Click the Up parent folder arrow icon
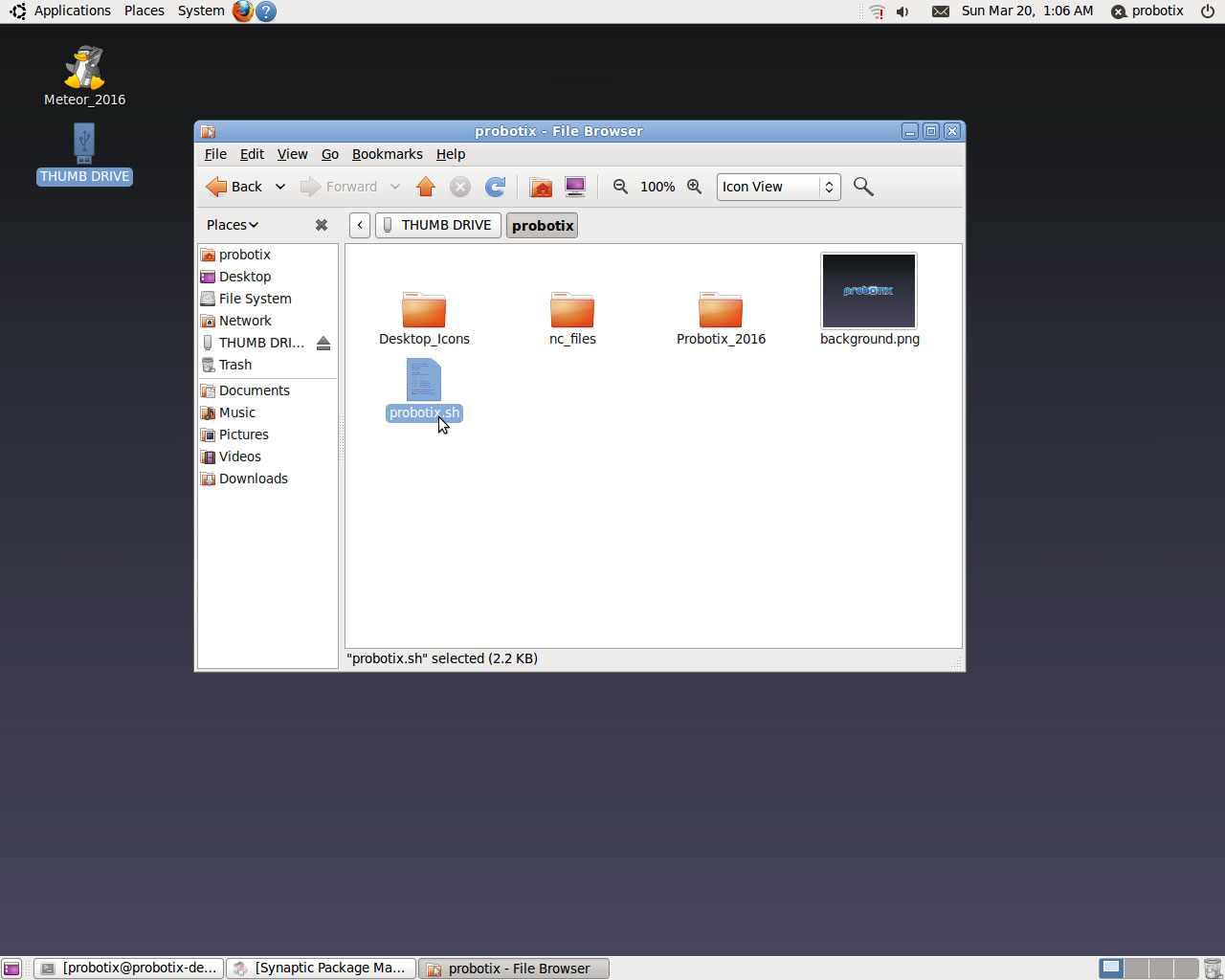1225x980 pixels. [x=426, y=187]
